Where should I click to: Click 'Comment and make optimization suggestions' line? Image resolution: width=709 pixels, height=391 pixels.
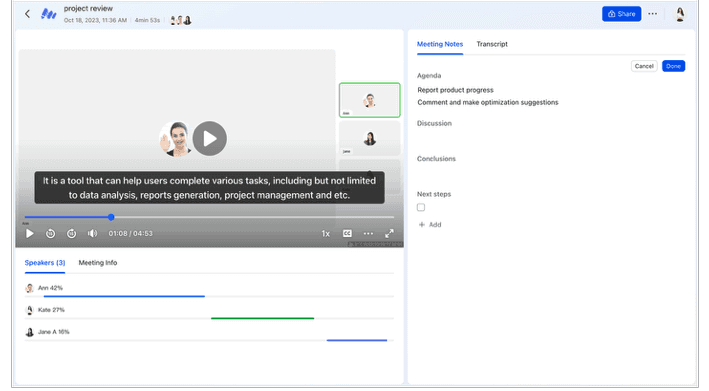[488, 102]
